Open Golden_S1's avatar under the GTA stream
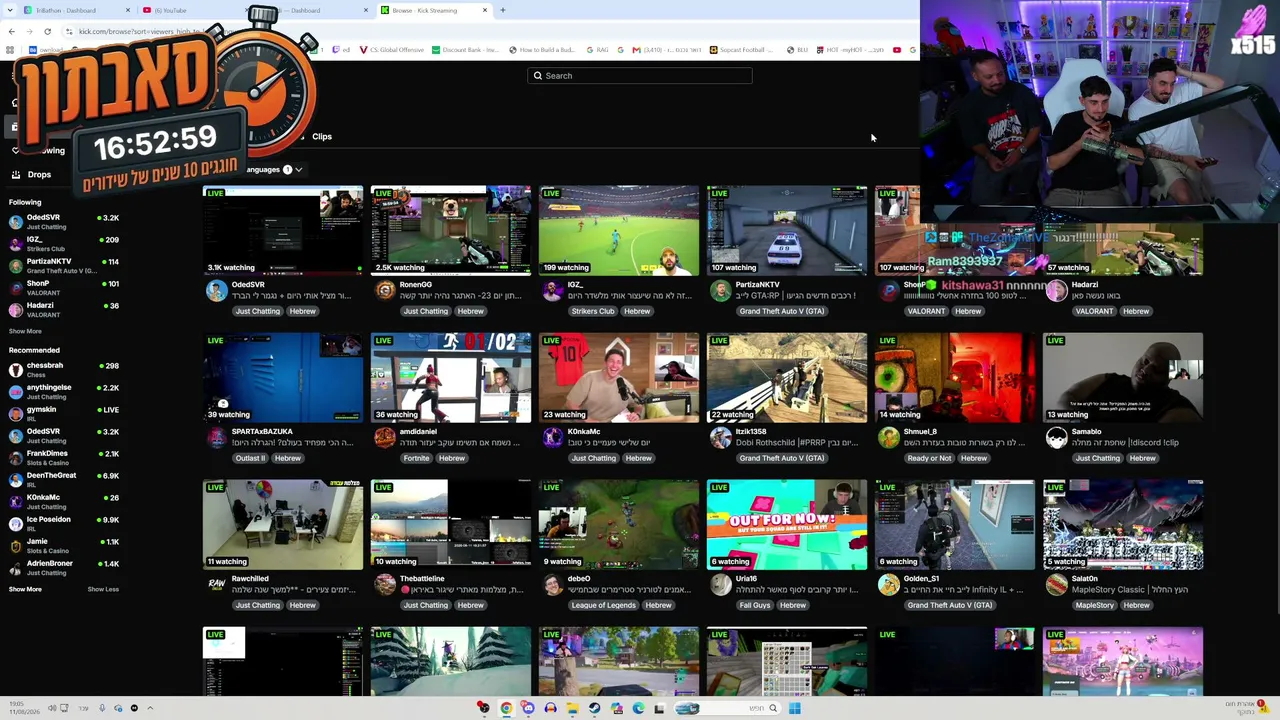This screenshot has width=1280, height=720. click(x=889, y=585)
